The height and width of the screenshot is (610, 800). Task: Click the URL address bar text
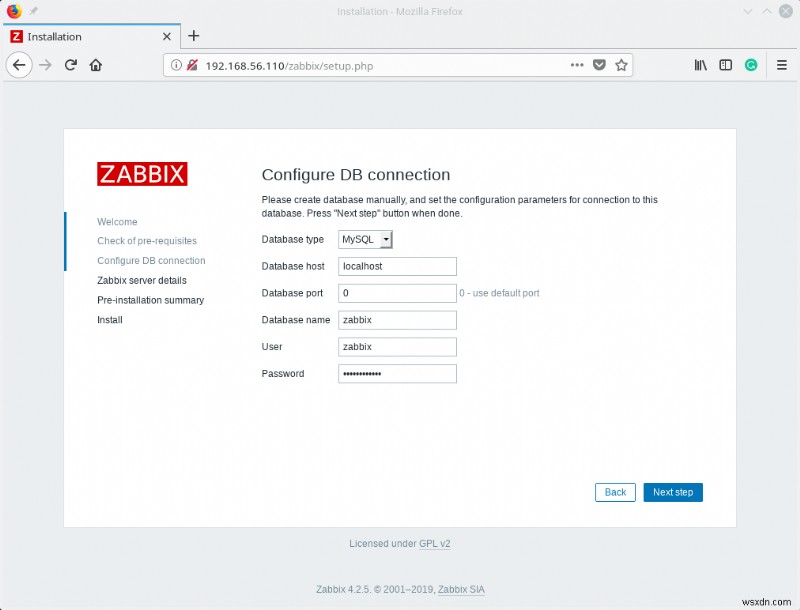click(x=289, y=66)
